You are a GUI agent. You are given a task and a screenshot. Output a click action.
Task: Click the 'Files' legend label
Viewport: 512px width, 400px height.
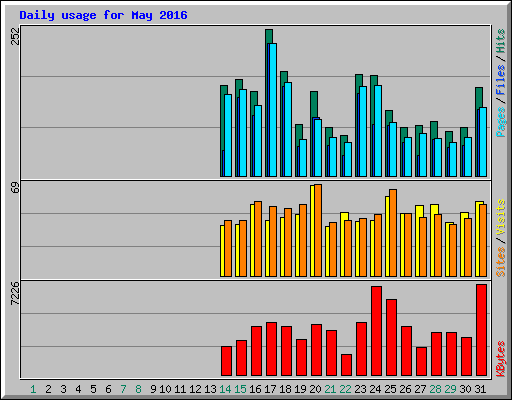pos(501,80)
